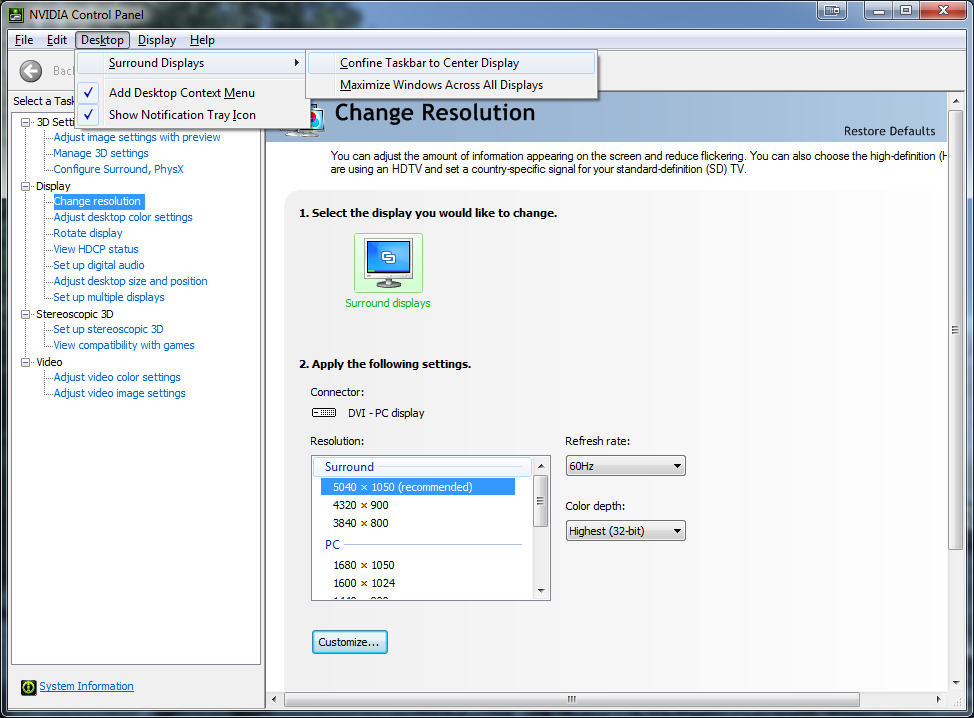Open the System Information link
The height and width of the screenshot is (718, 974).
(x=86, y=686)
